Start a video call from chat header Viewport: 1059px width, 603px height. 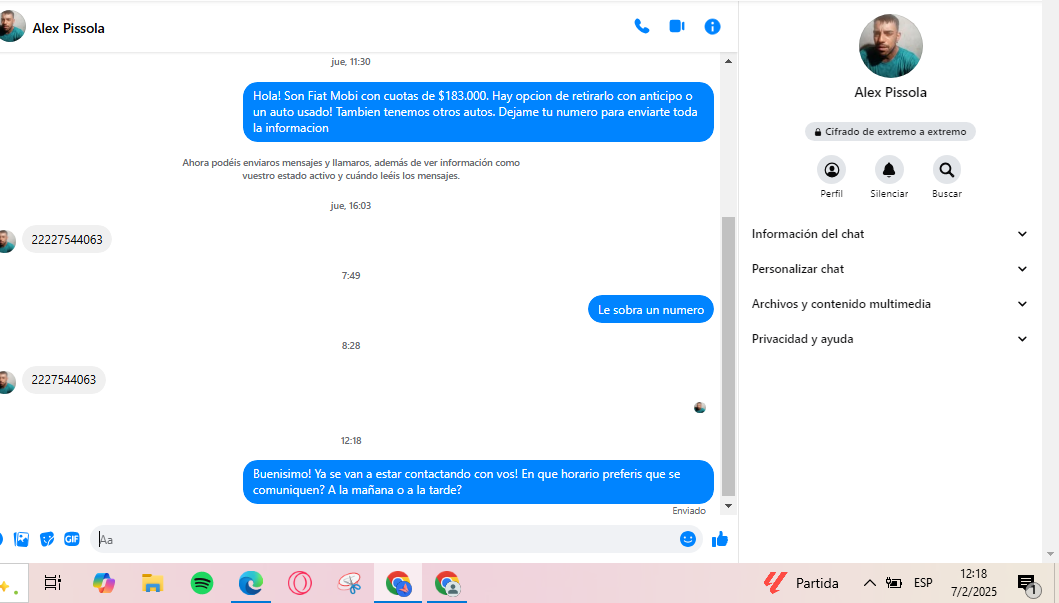click(677, 27)
